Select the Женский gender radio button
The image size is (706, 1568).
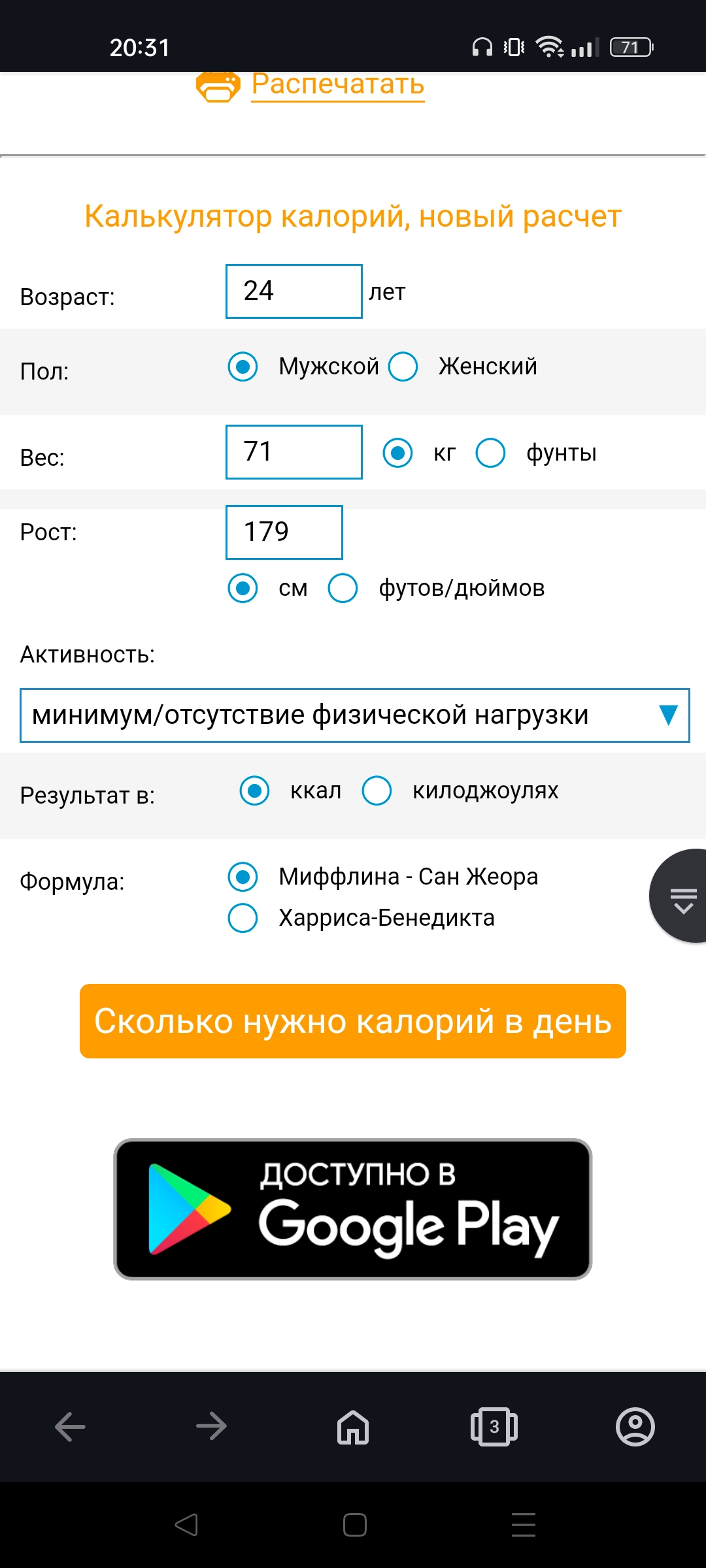click(403, 367)
